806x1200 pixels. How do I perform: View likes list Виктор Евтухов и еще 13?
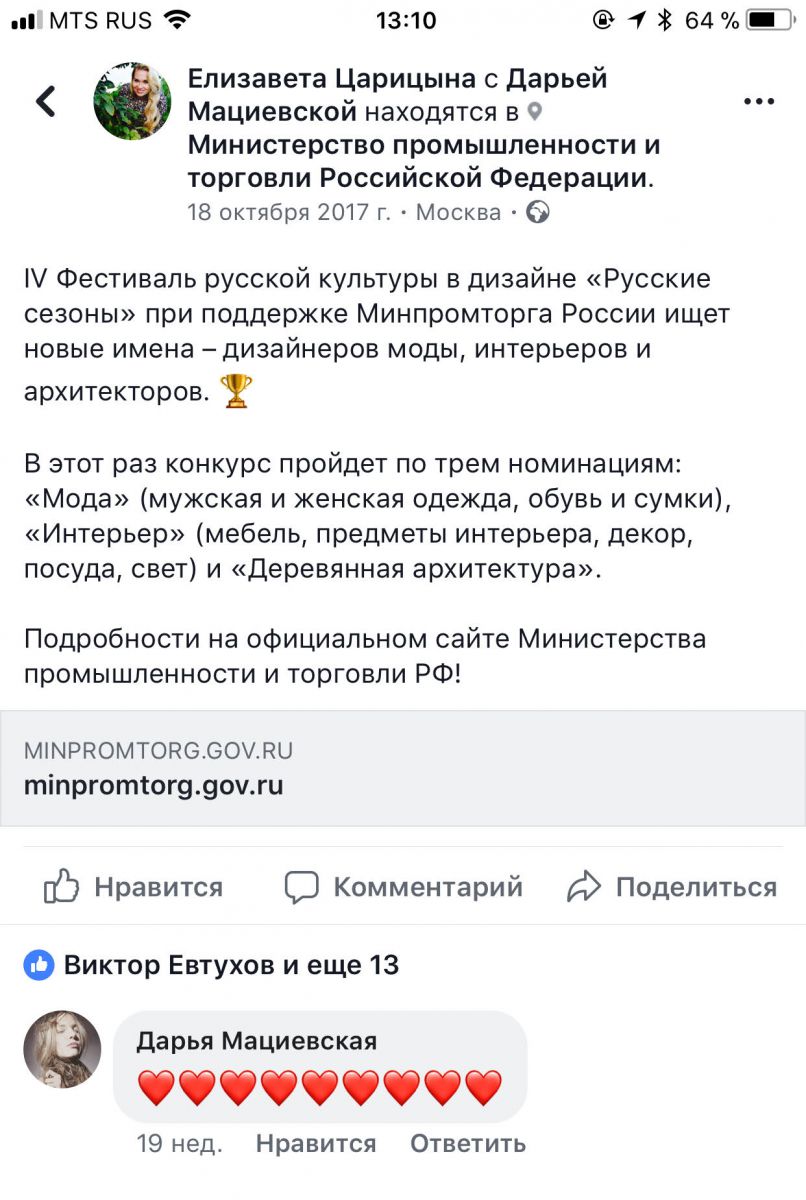(231, 965)
